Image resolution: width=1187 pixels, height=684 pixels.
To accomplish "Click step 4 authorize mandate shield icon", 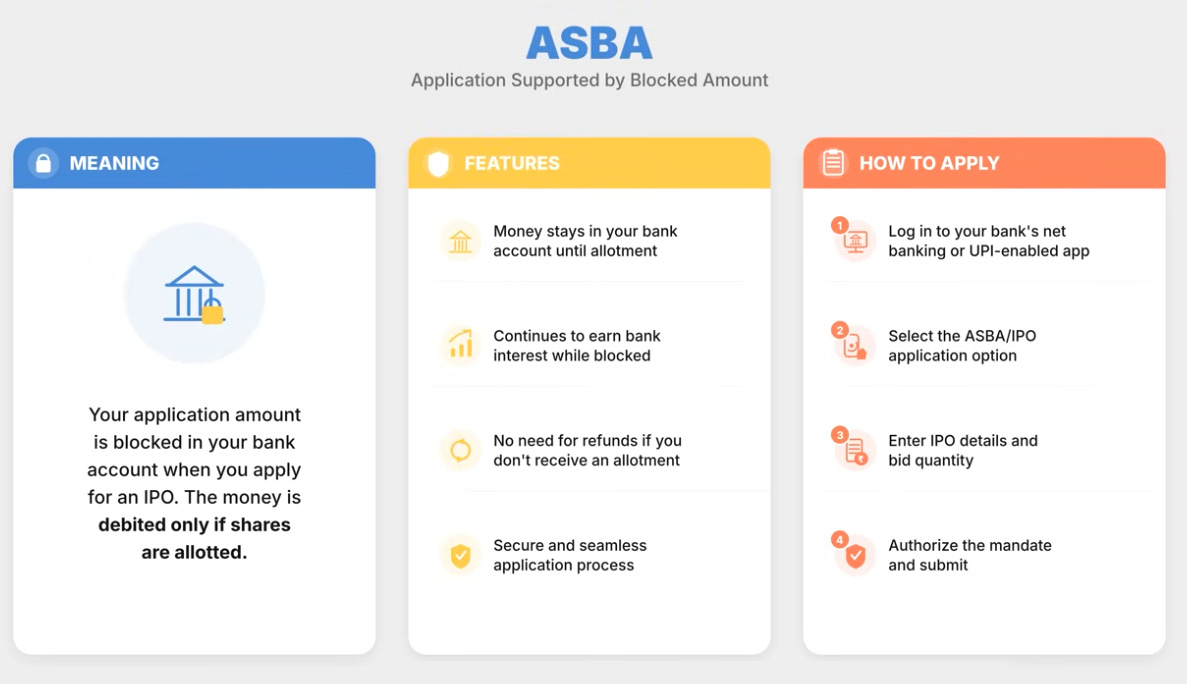I will [x=855, y=556].
